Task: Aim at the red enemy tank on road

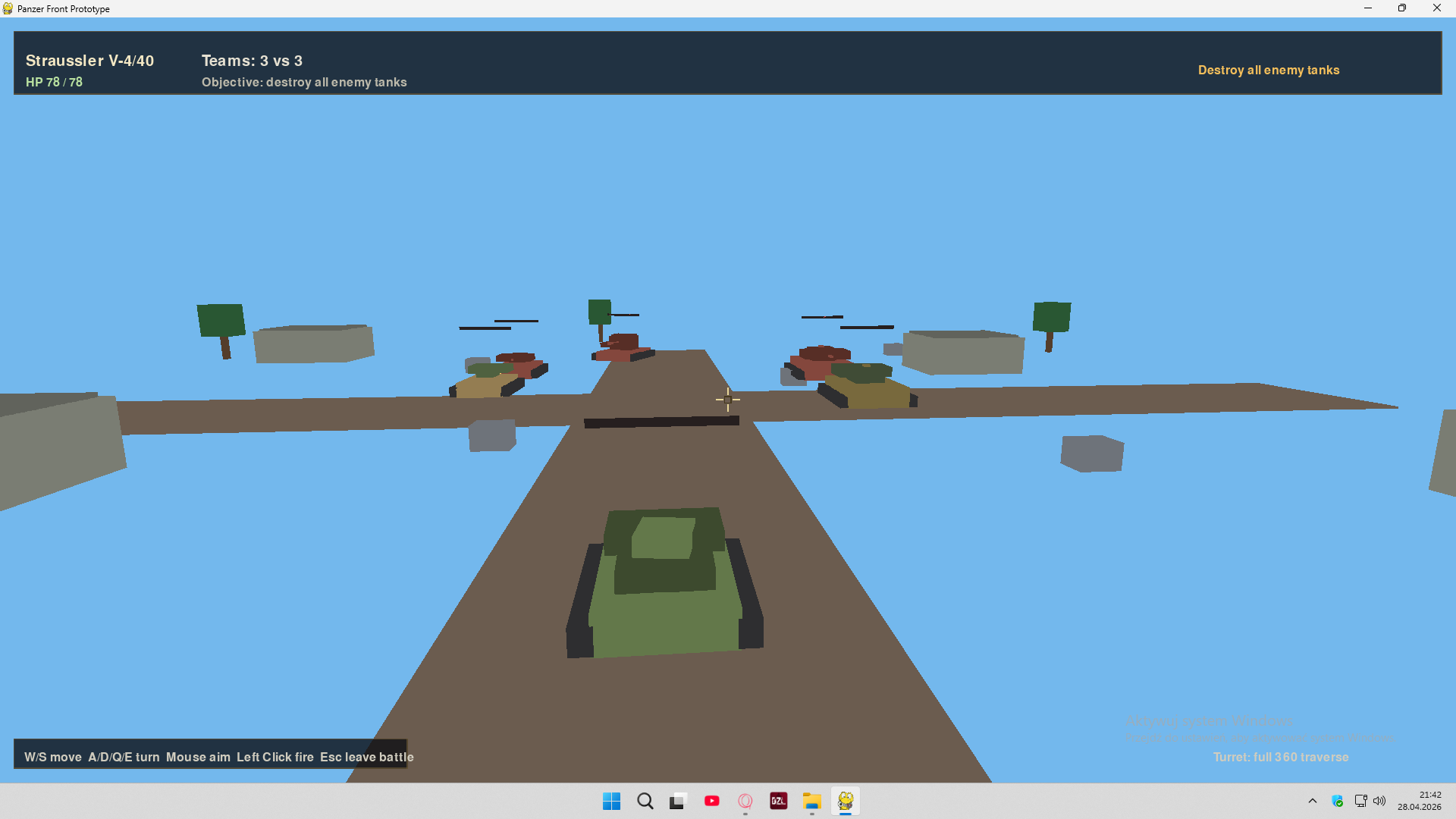Action: point(623,347)
